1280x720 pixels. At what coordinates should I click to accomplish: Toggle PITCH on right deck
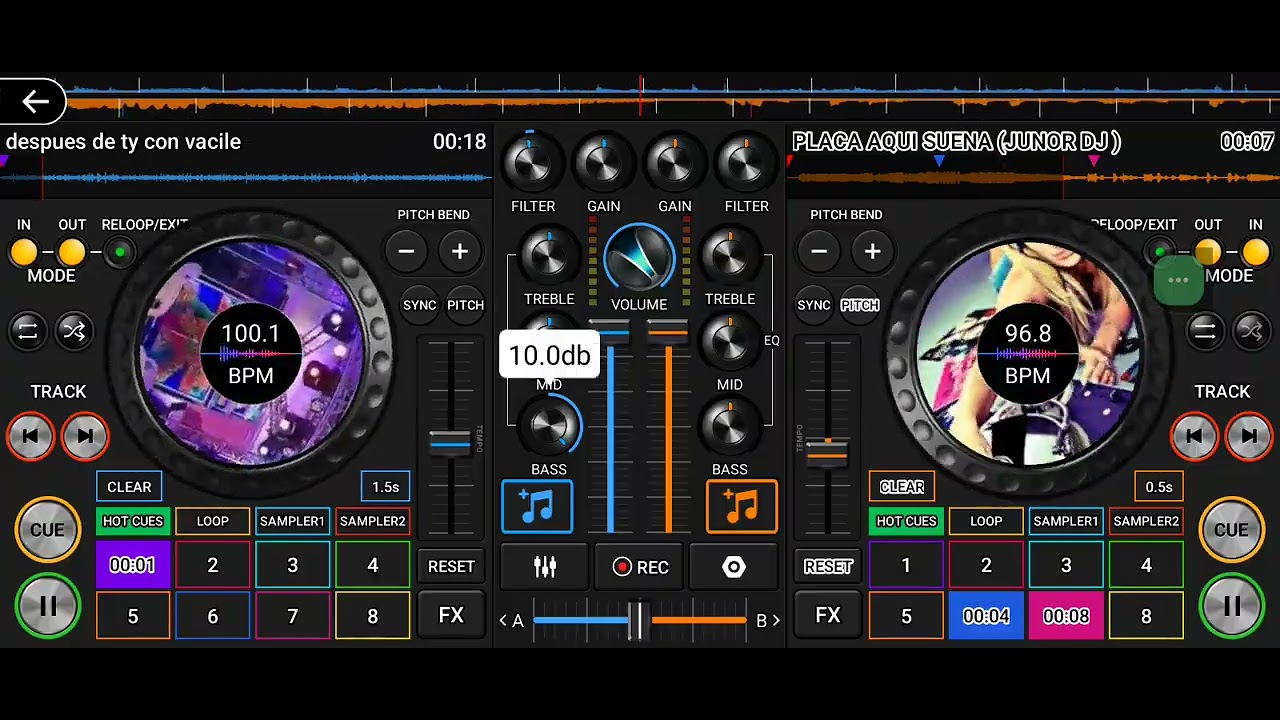pos(860,305)
